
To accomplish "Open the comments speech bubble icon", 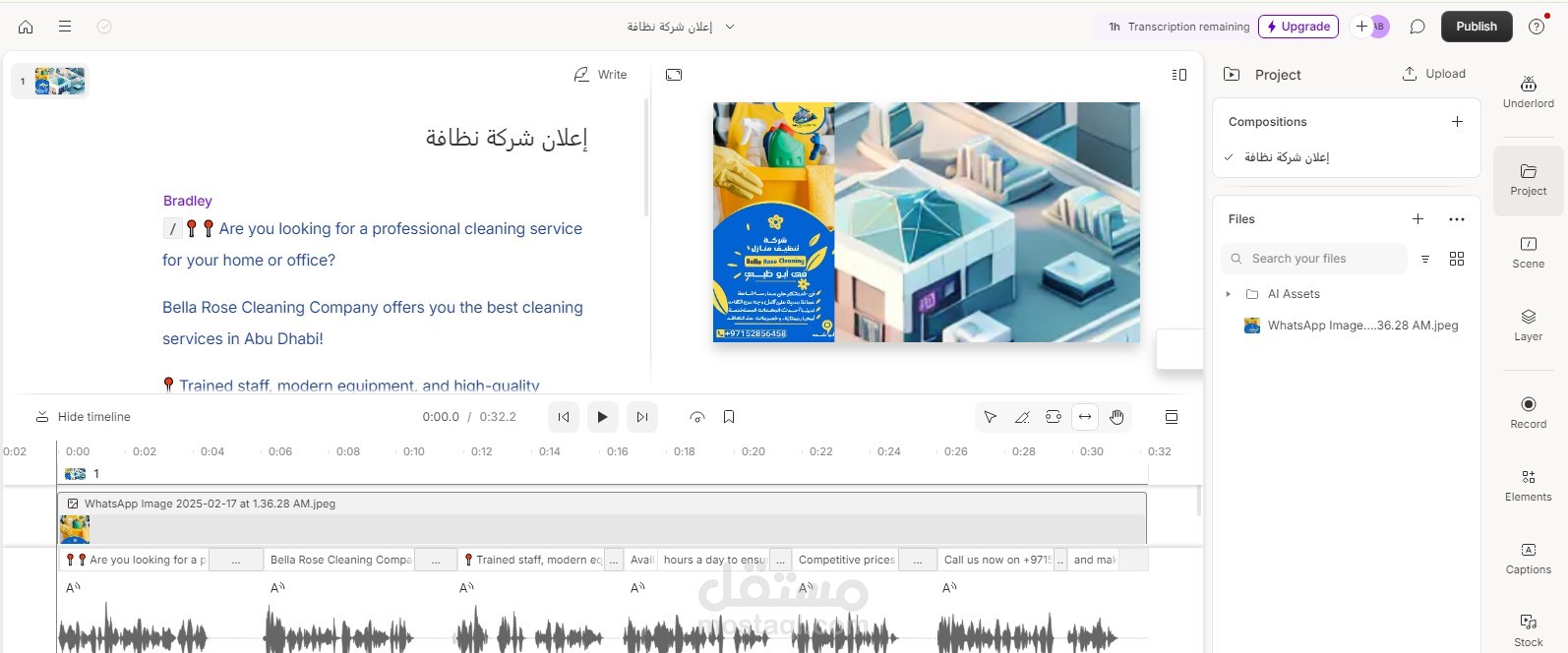I will 1417,27.
